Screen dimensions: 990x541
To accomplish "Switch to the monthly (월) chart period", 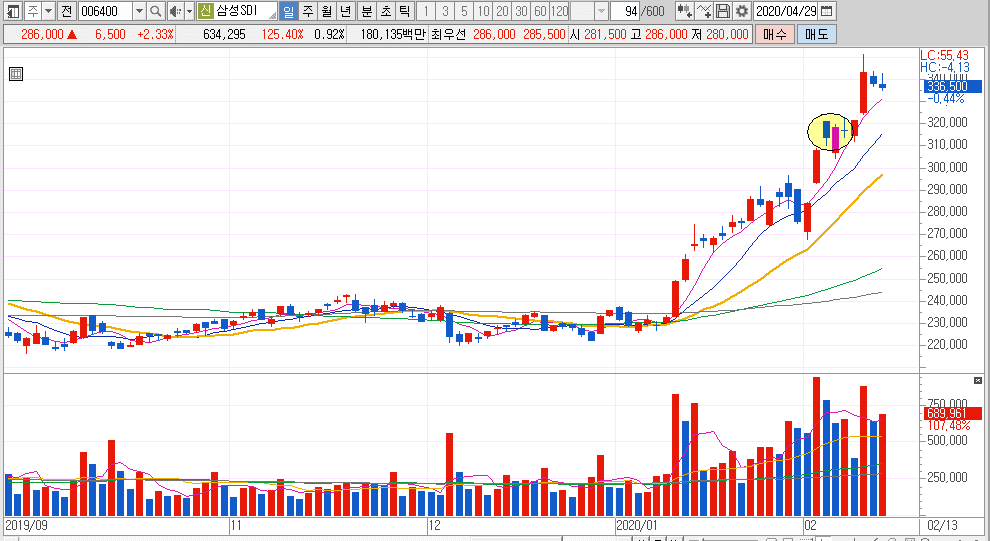I will (x=326, y=12).
